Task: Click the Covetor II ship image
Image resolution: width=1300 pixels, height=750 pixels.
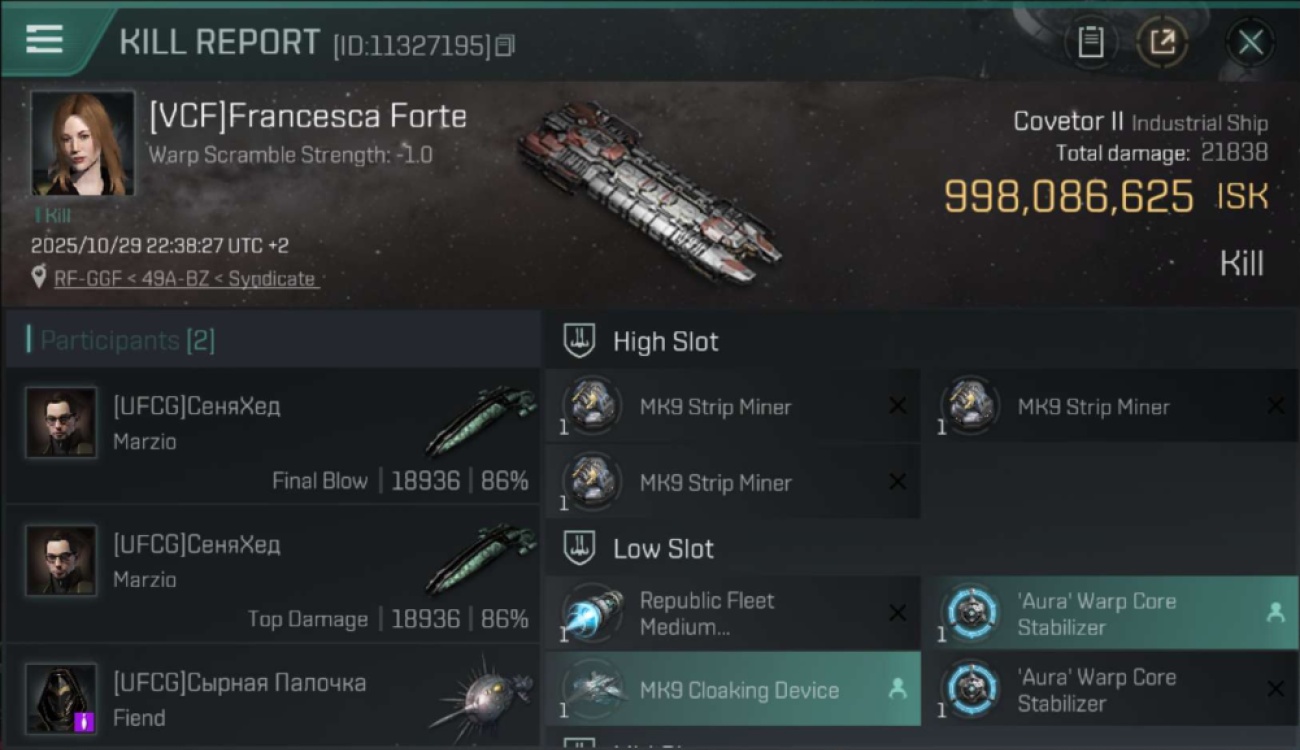Action: tap(648, 190)
